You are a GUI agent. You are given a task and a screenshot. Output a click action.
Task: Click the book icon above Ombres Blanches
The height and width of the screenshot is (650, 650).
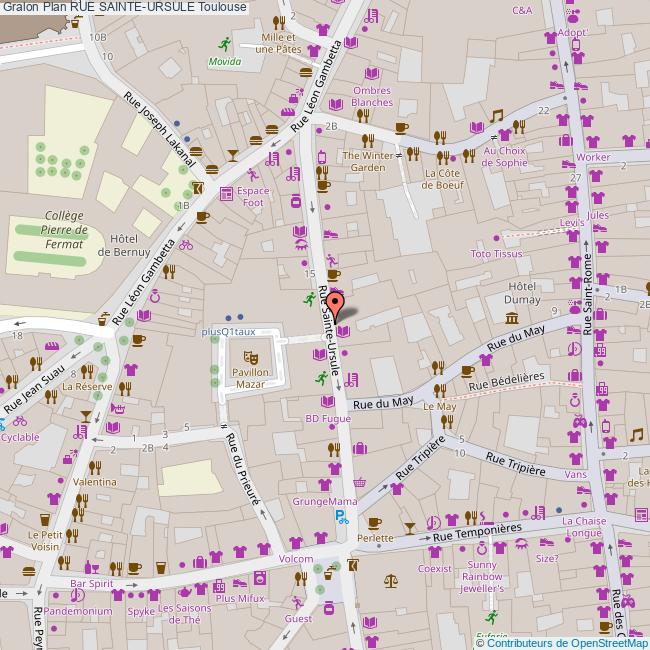[372, 73]
